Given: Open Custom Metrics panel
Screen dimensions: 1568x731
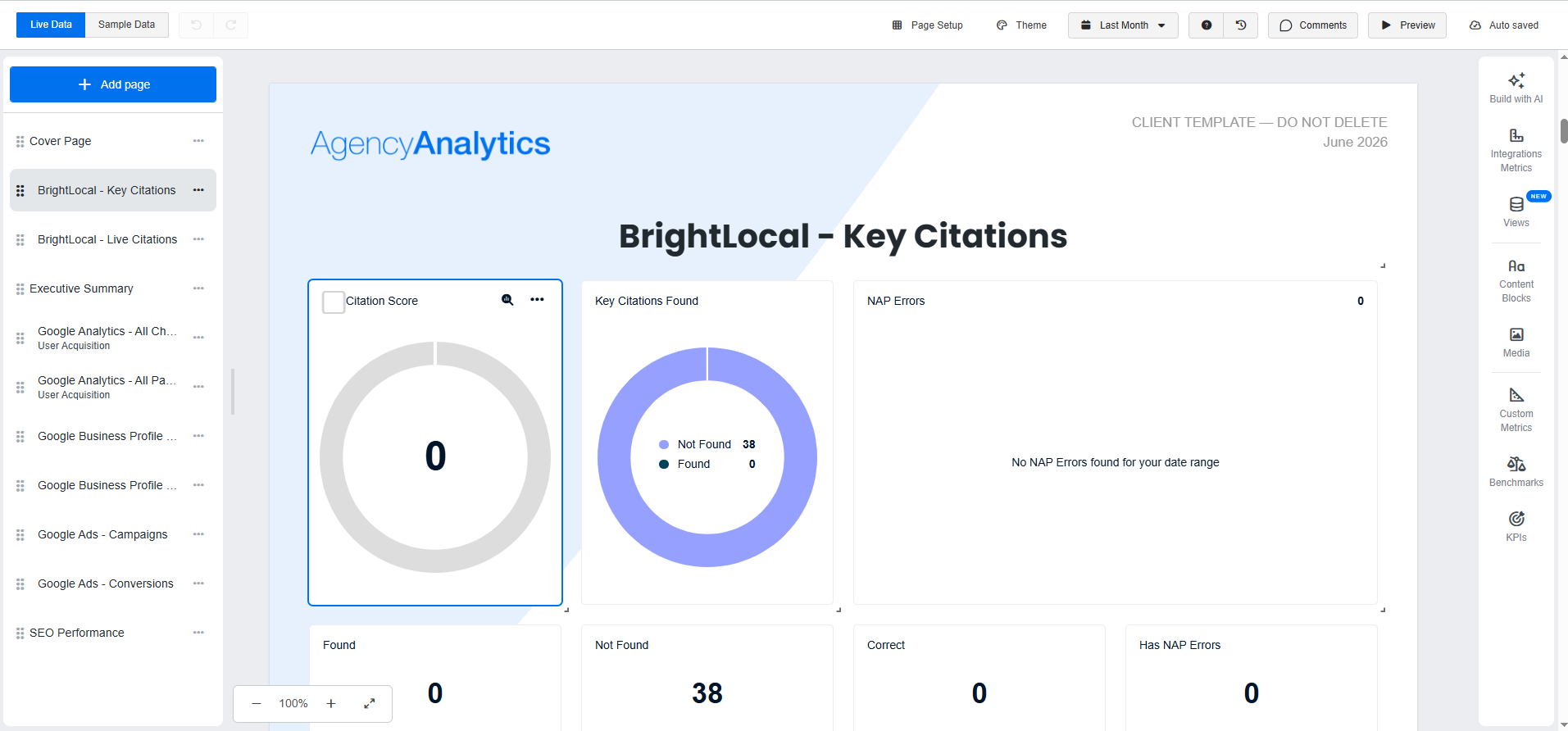Looking at the screenshot, I should [1516, 410].
